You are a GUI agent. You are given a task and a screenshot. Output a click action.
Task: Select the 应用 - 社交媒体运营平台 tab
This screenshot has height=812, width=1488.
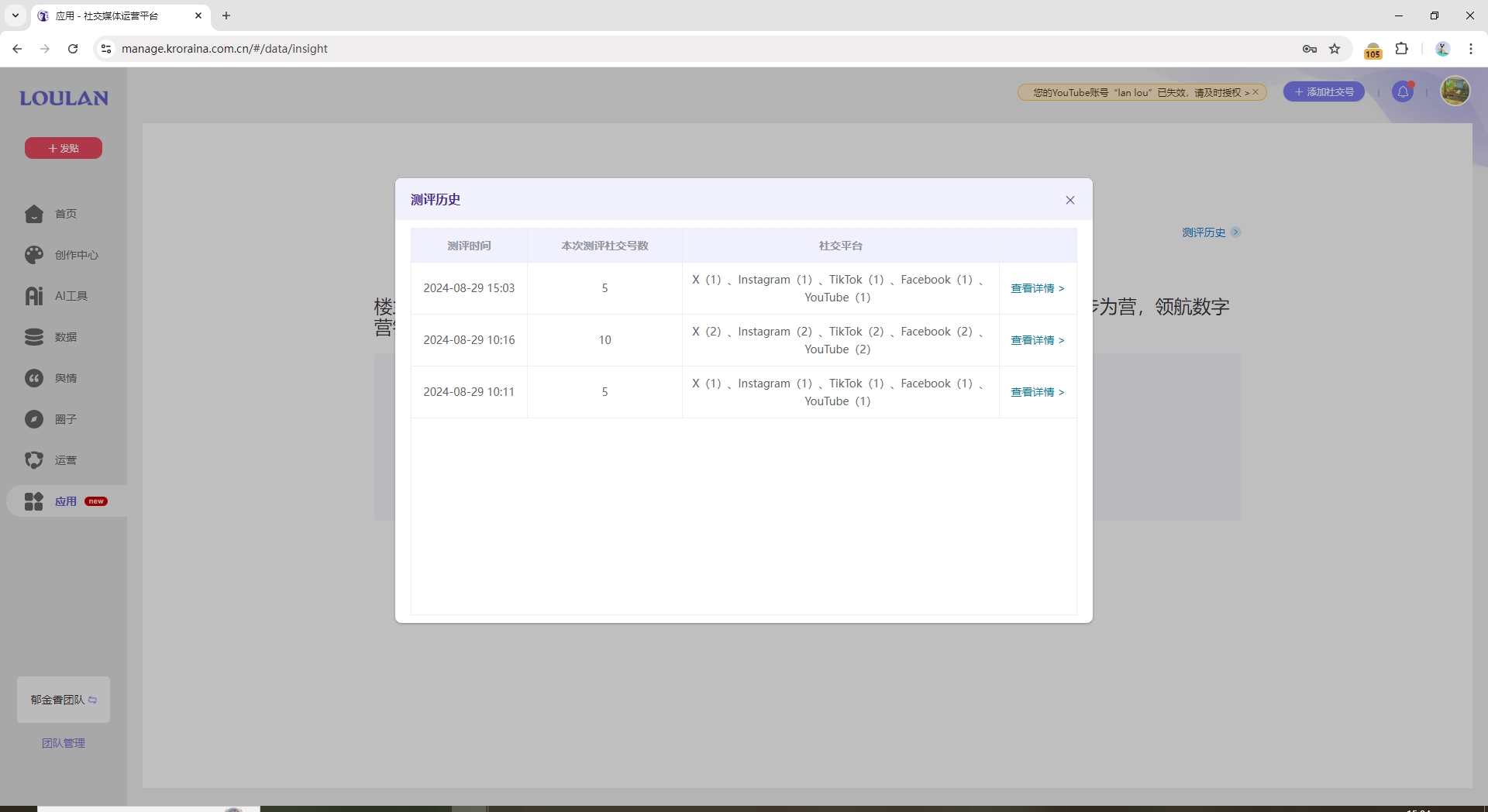coord(120,15)
